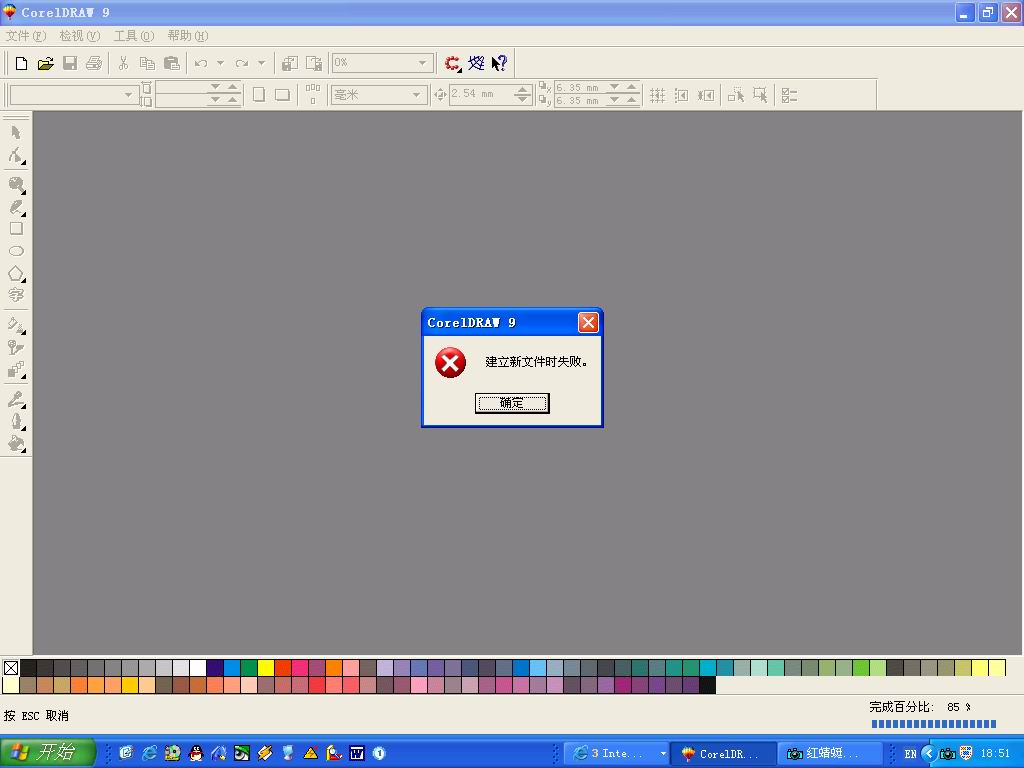Click the Paste clipboard icon
The width and height of the screenshot is (1024, 768).
pos(172,63)
